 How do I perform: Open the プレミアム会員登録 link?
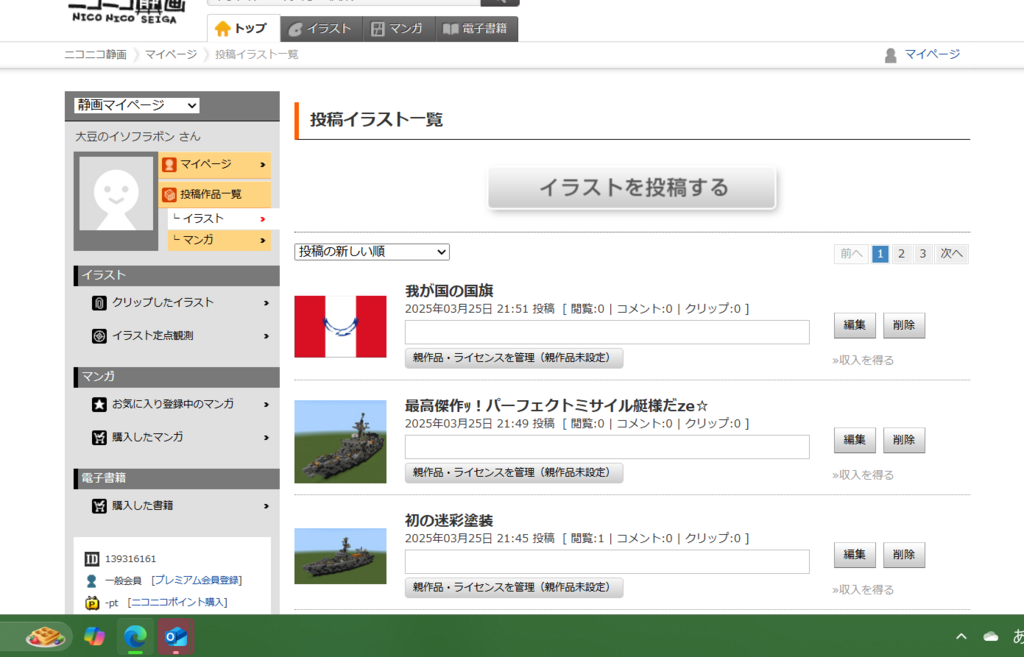[x=197, y=580]
